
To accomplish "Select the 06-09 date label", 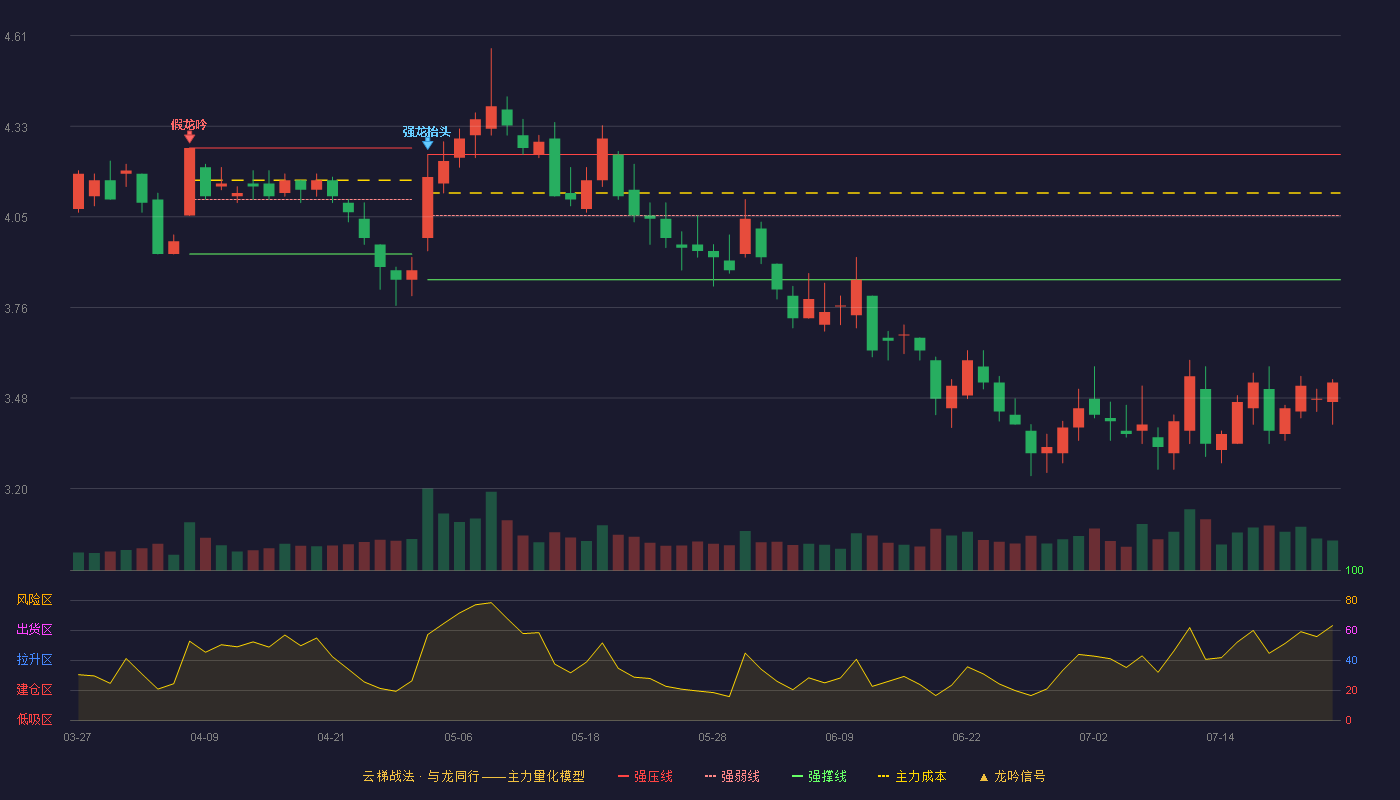I will coord(839,737).
